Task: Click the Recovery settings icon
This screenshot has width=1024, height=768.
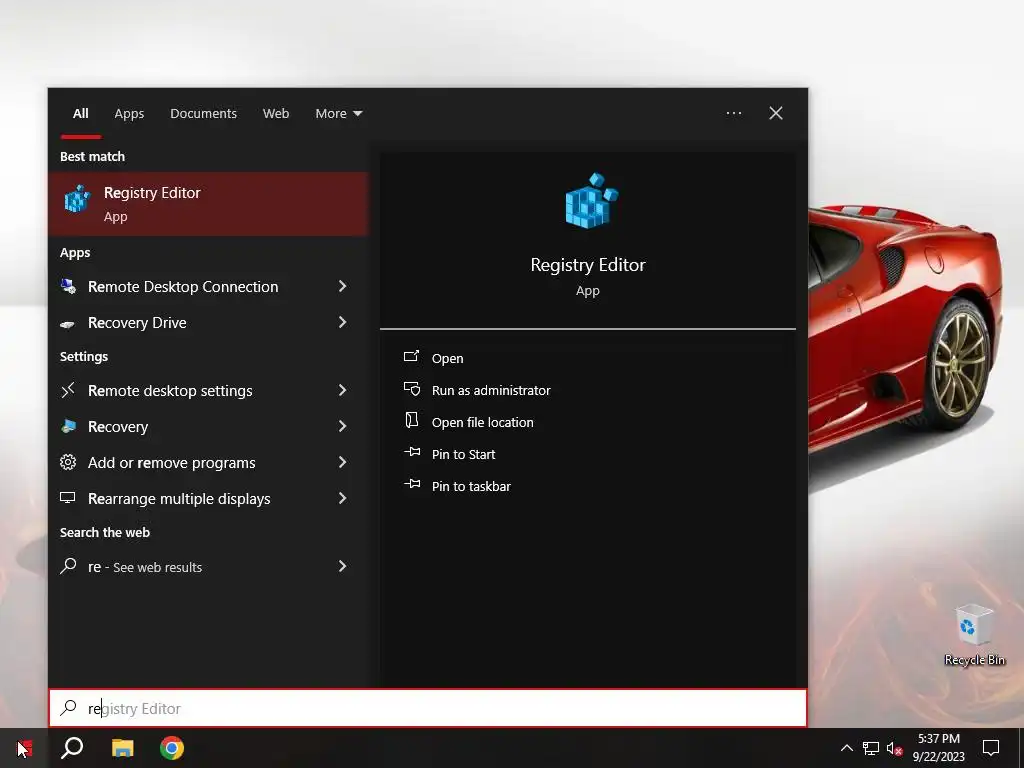Action: point(68,426)
